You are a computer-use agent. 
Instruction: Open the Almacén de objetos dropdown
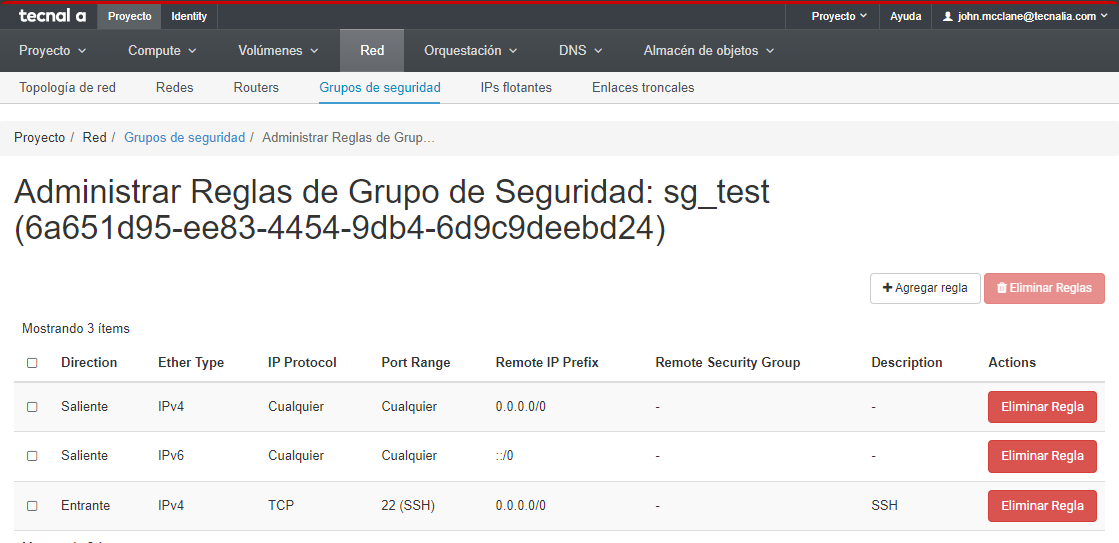coord(708,50)
